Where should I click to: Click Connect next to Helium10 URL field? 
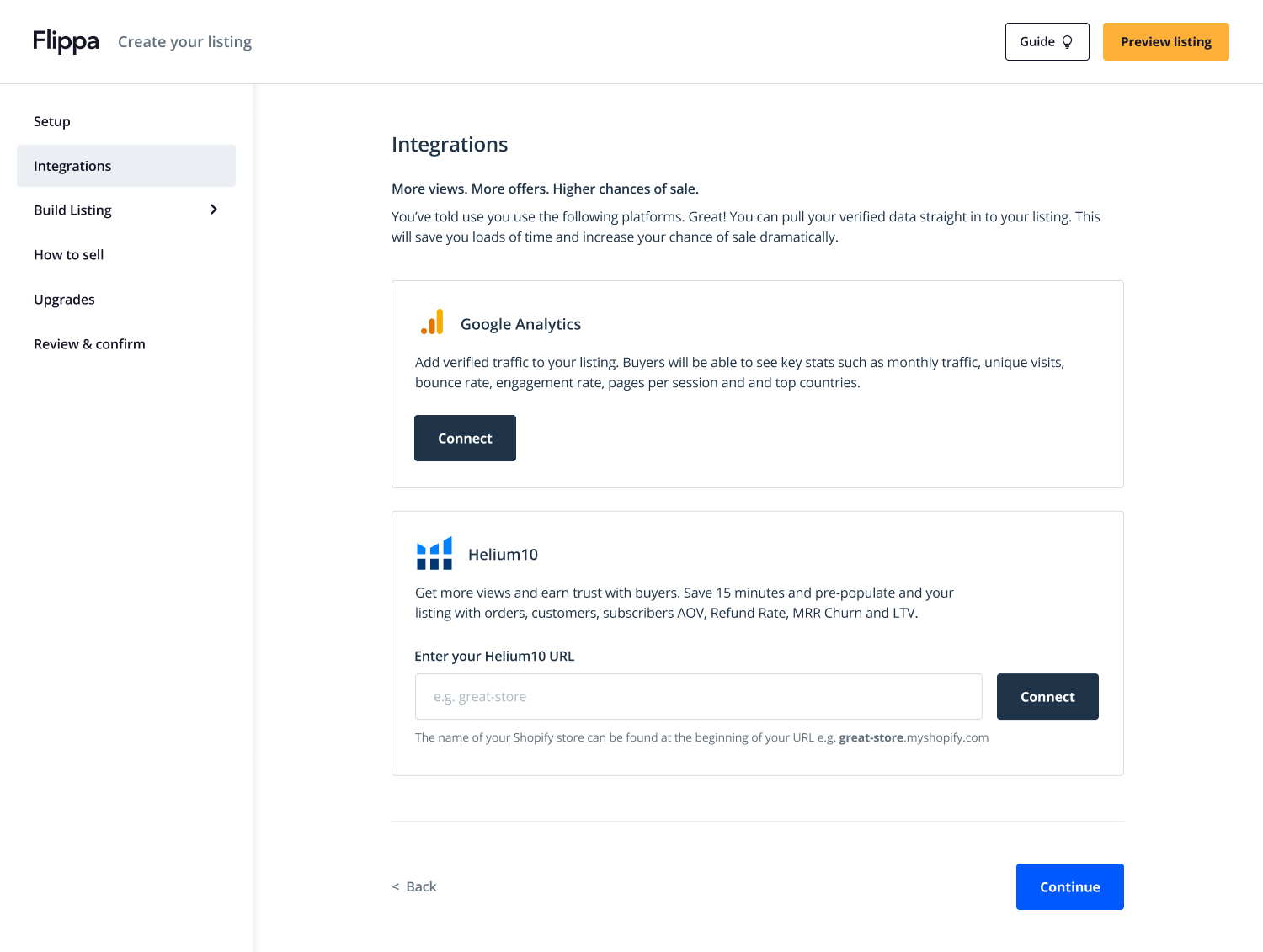(x=1047, y=697)
